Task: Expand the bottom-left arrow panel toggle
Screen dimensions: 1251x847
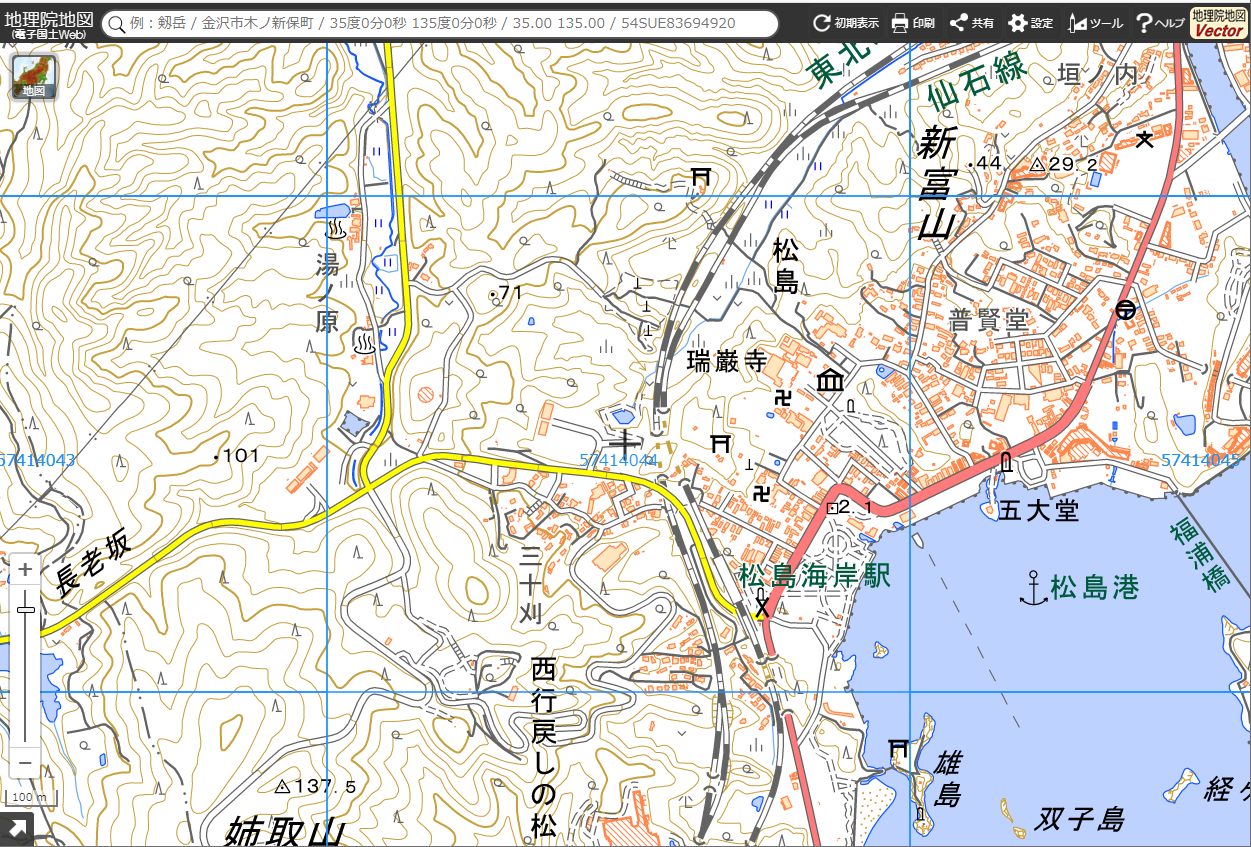Action: pyautogui.click(x=17, y=829)
